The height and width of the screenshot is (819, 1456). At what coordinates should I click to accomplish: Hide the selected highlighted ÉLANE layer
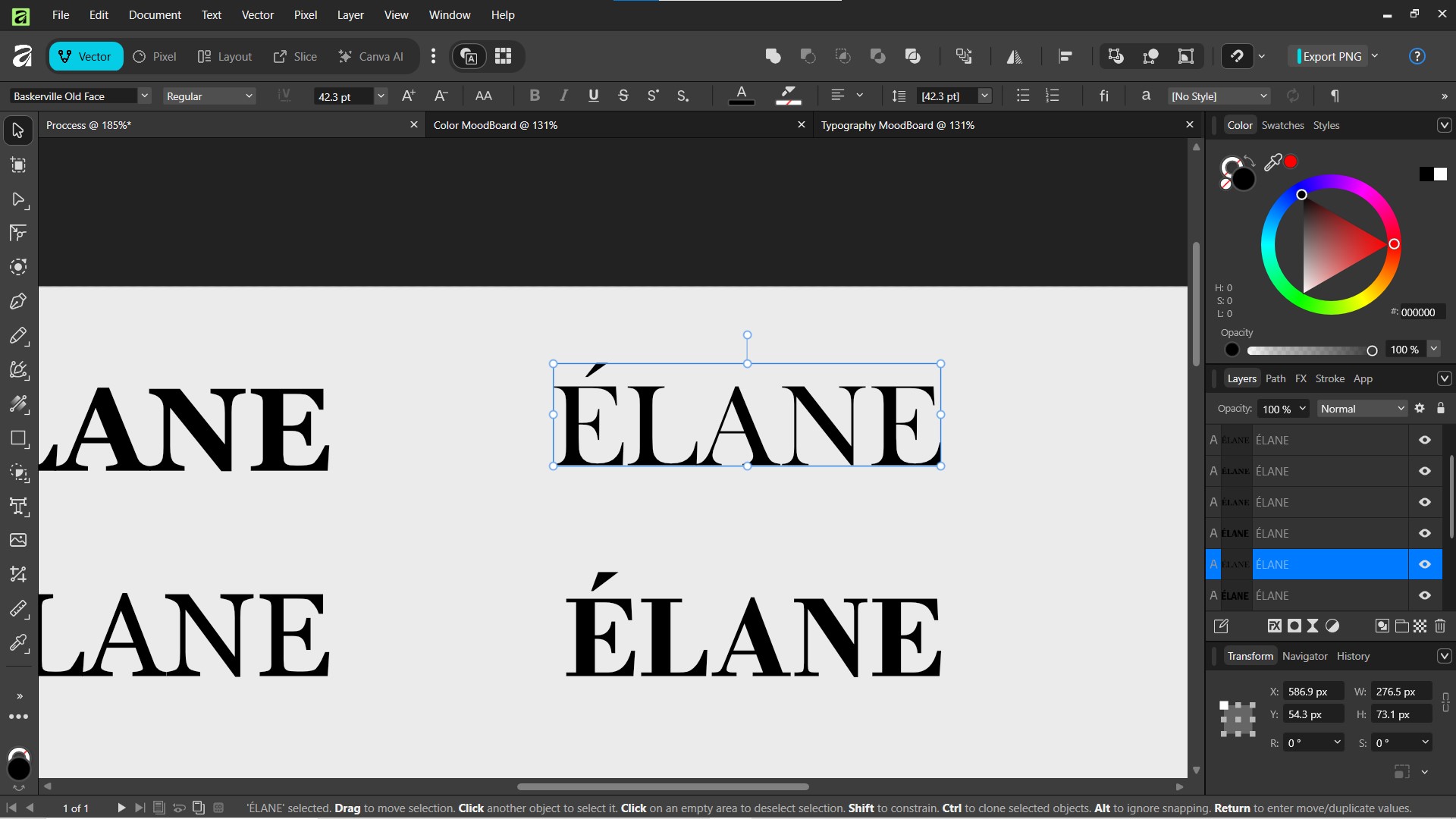pyautogui.click(x=1425, y=564)
